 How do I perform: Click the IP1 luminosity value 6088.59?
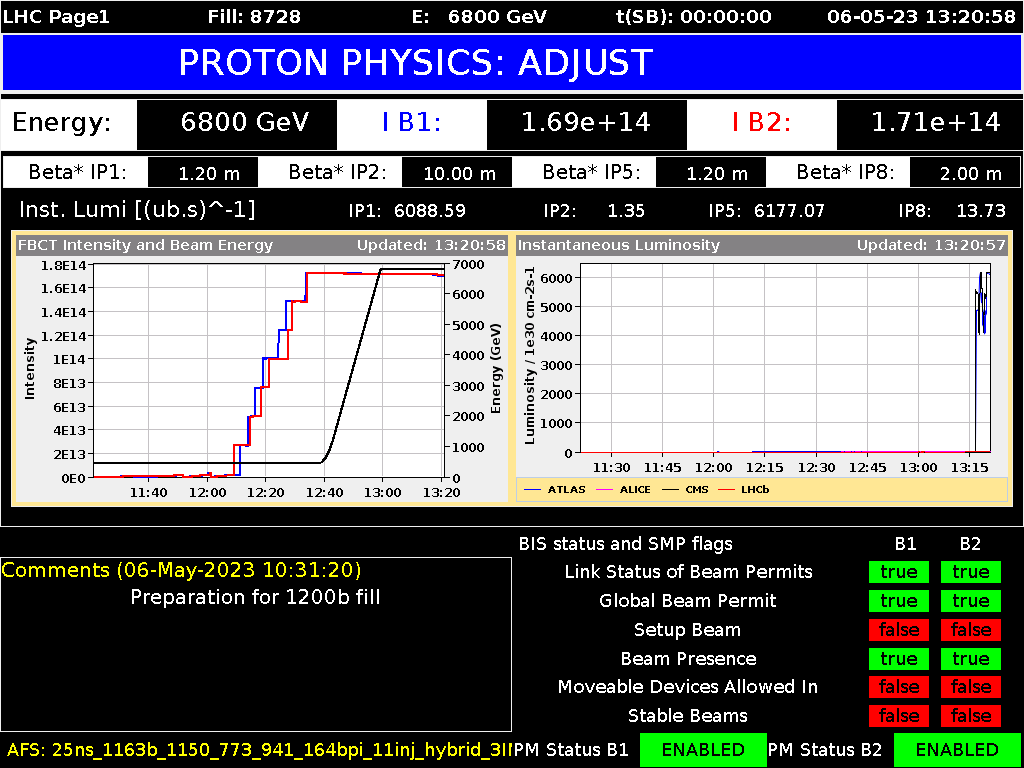(430, 211)
